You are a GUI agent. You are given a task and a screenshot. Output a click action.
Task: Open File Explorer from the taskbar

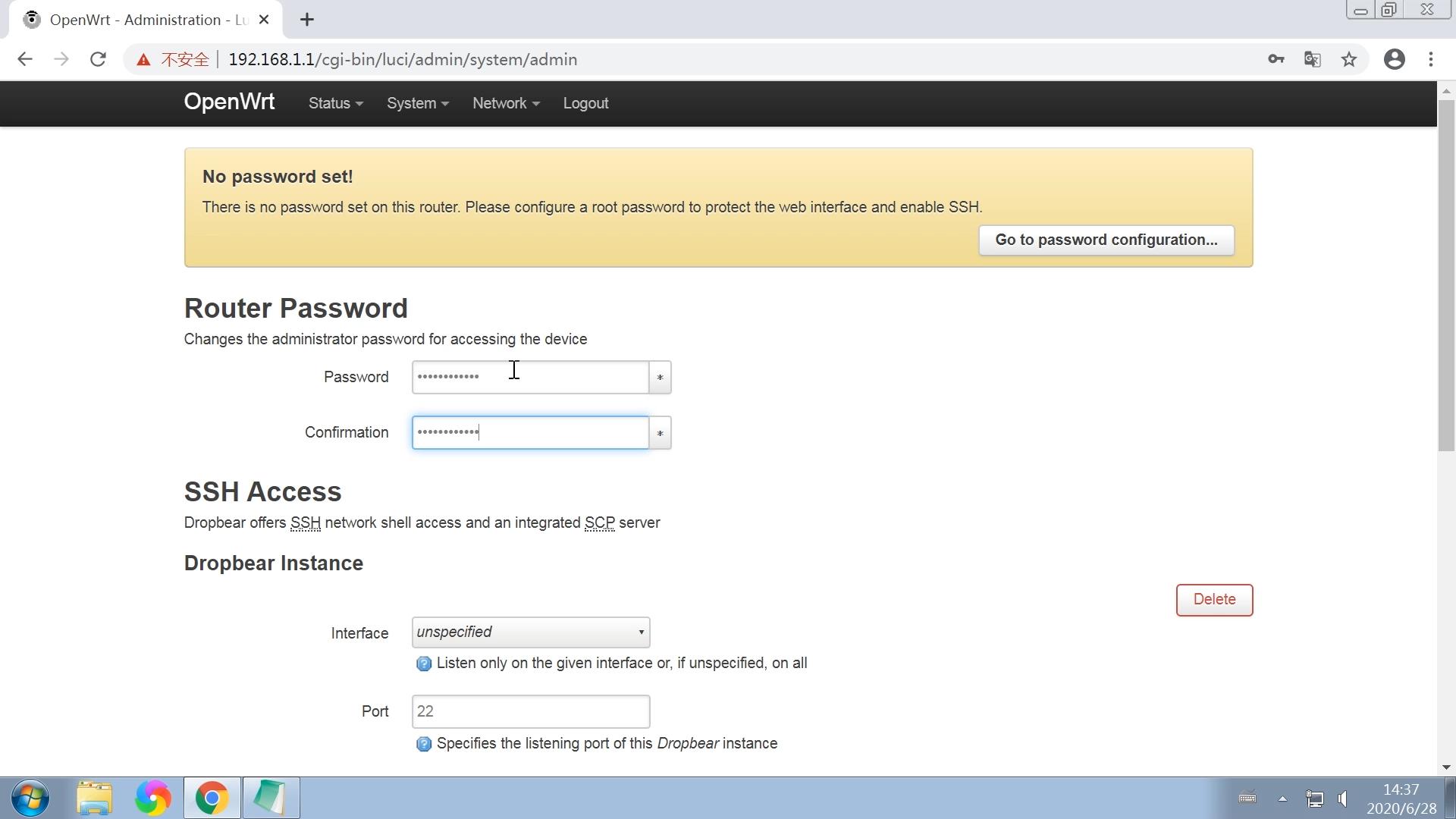[94, 798]
